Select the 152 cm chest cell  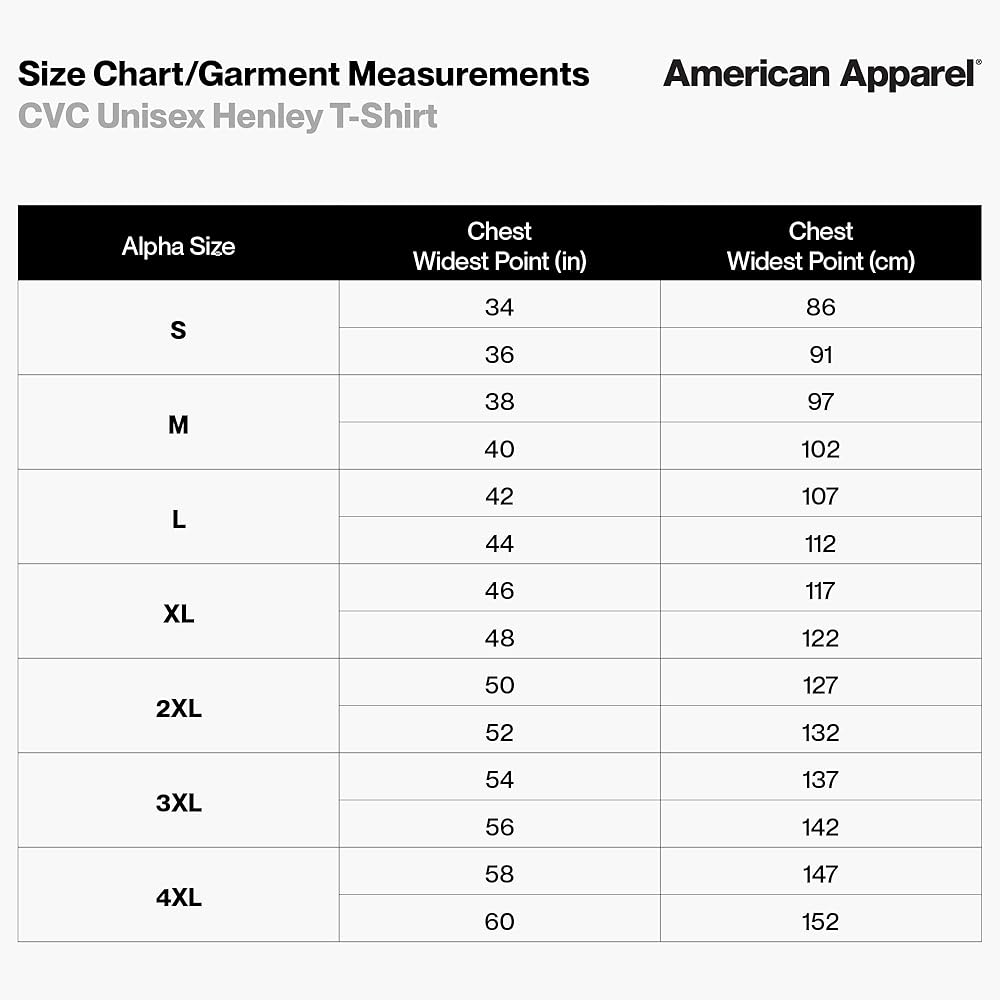point(820,921)
